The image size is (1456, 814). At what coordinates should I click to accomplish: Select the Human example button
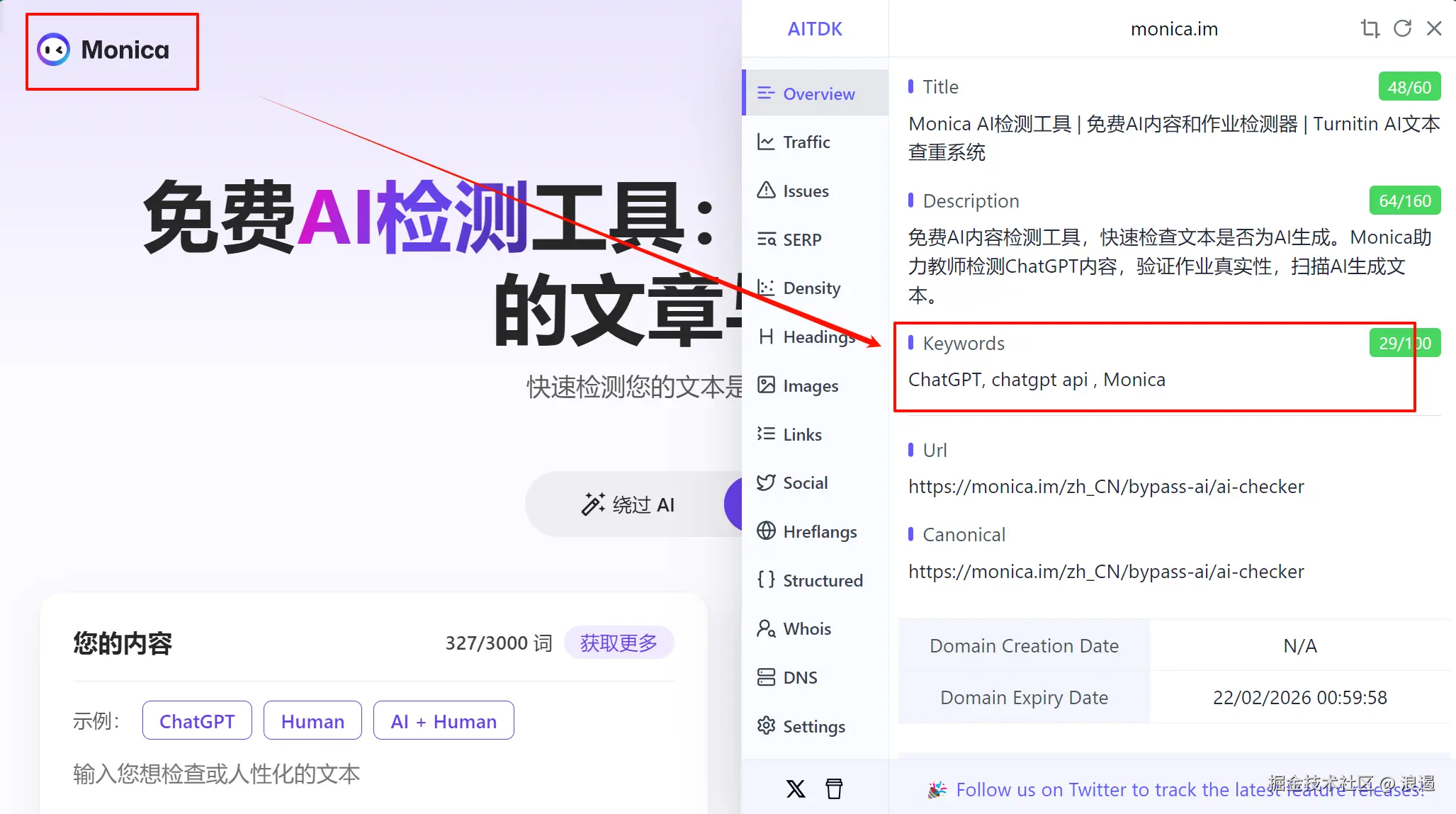pos(312,721)
